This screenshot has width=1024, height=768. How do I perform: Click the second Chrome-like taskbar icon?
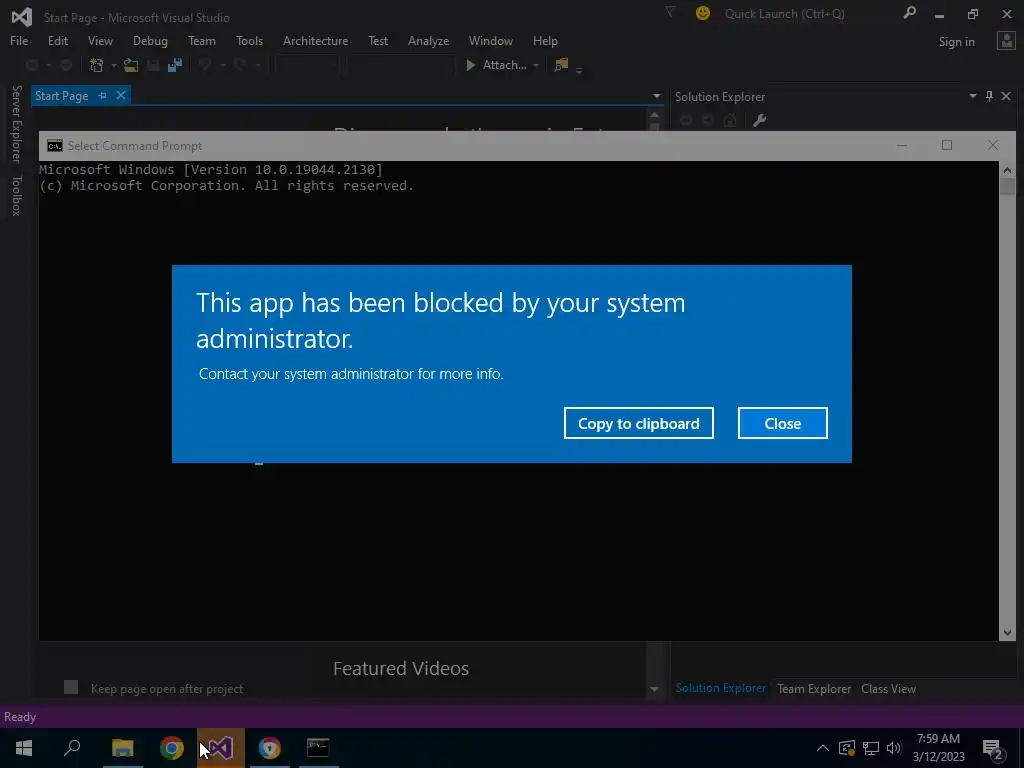coord(269,748)
